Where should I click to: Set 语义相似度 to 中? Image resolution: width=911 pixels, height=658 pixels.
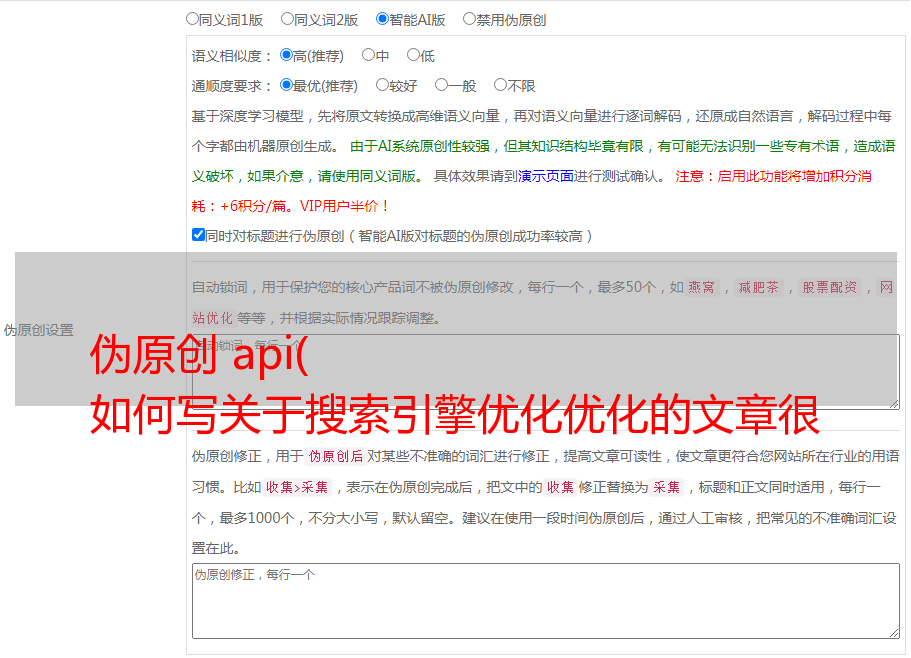(369, 56)
